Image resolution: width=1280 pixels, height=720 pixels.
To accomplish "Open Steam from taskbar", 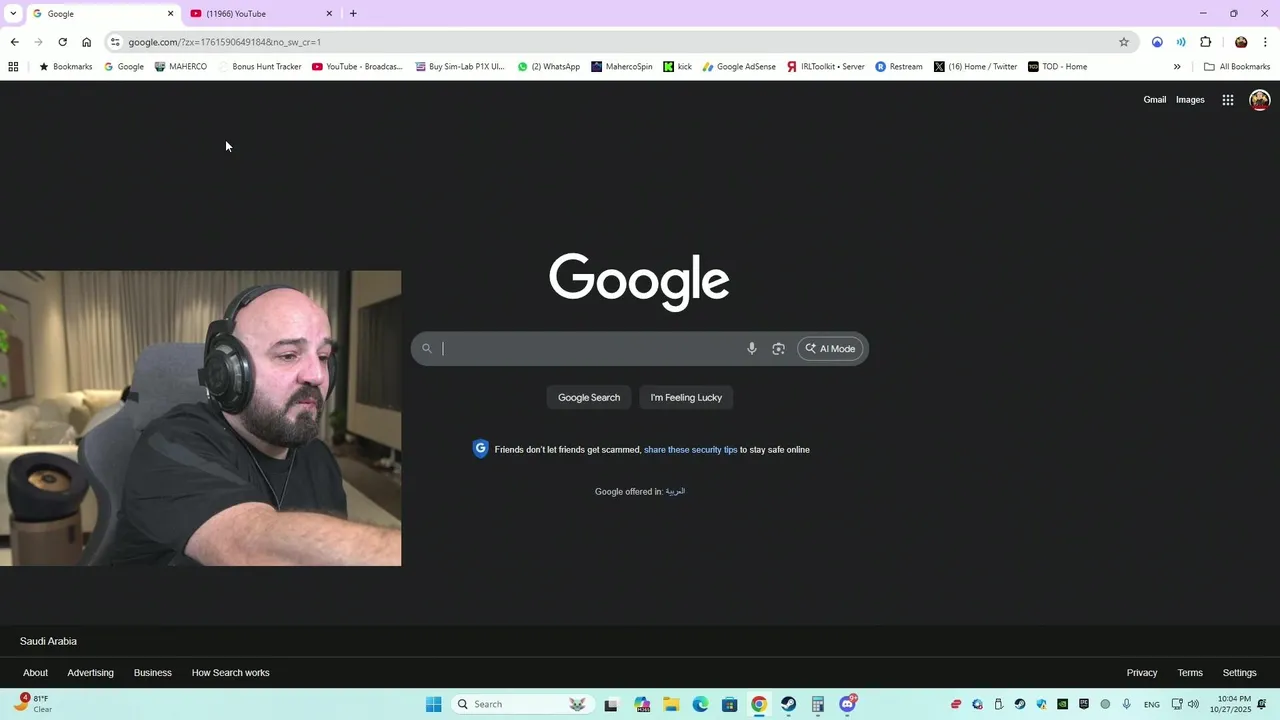I will 789,704.
